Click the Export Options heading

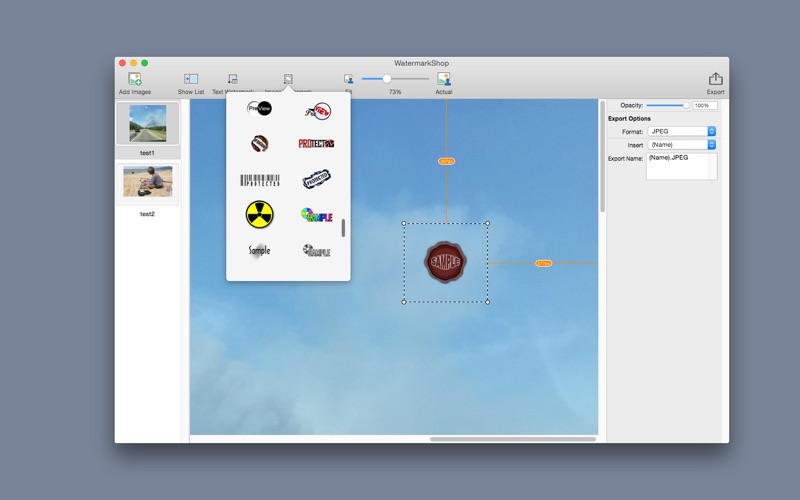click(629, 118)
